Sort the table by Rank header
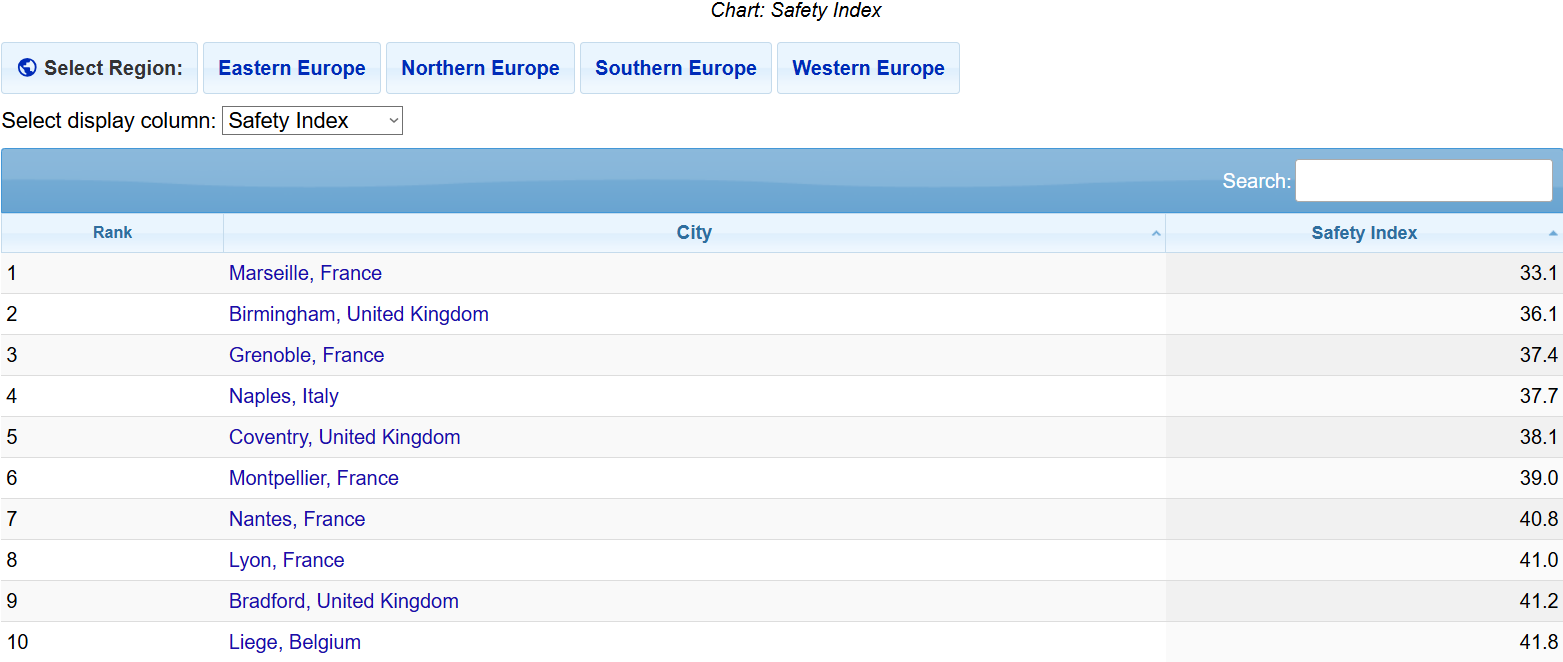The height and width of the screenshot is (662, 1563). click(x=113, y=233)
